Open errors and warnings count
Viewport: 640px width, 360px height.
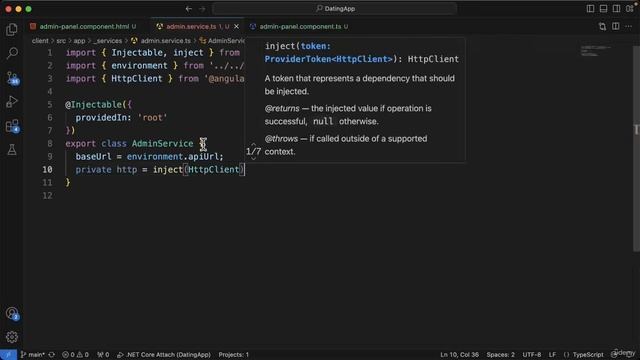click(x=75, y=355)
